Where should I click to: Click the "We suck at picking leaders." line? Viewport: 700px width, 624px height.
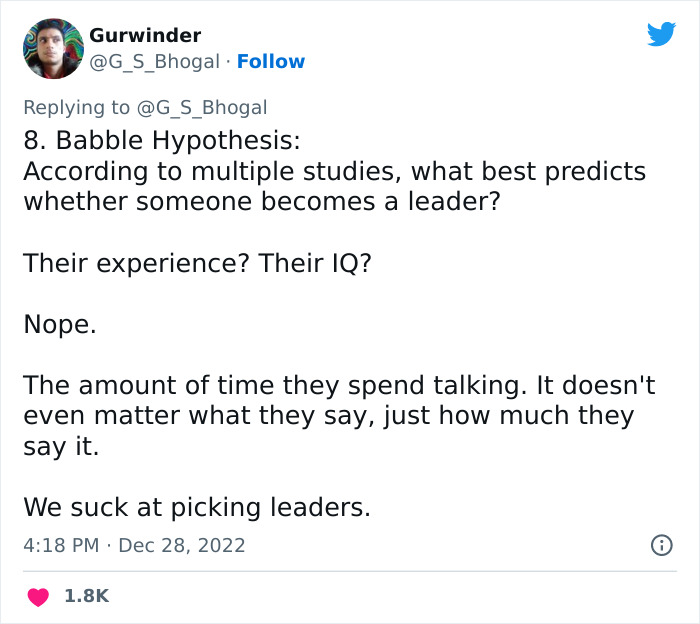click(197, 507)
